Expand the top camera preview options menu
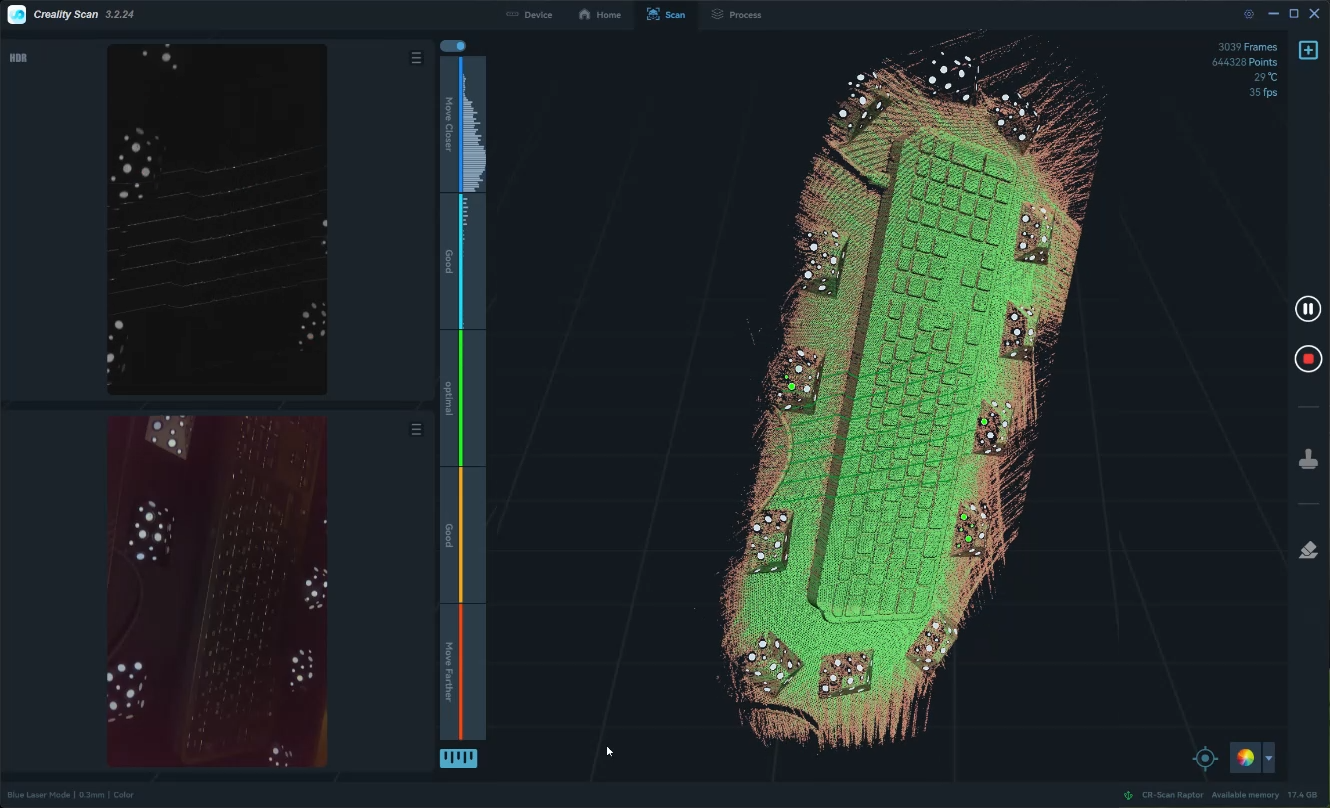The width and height of the screenshot is (1330, 808). coord(416,57)
